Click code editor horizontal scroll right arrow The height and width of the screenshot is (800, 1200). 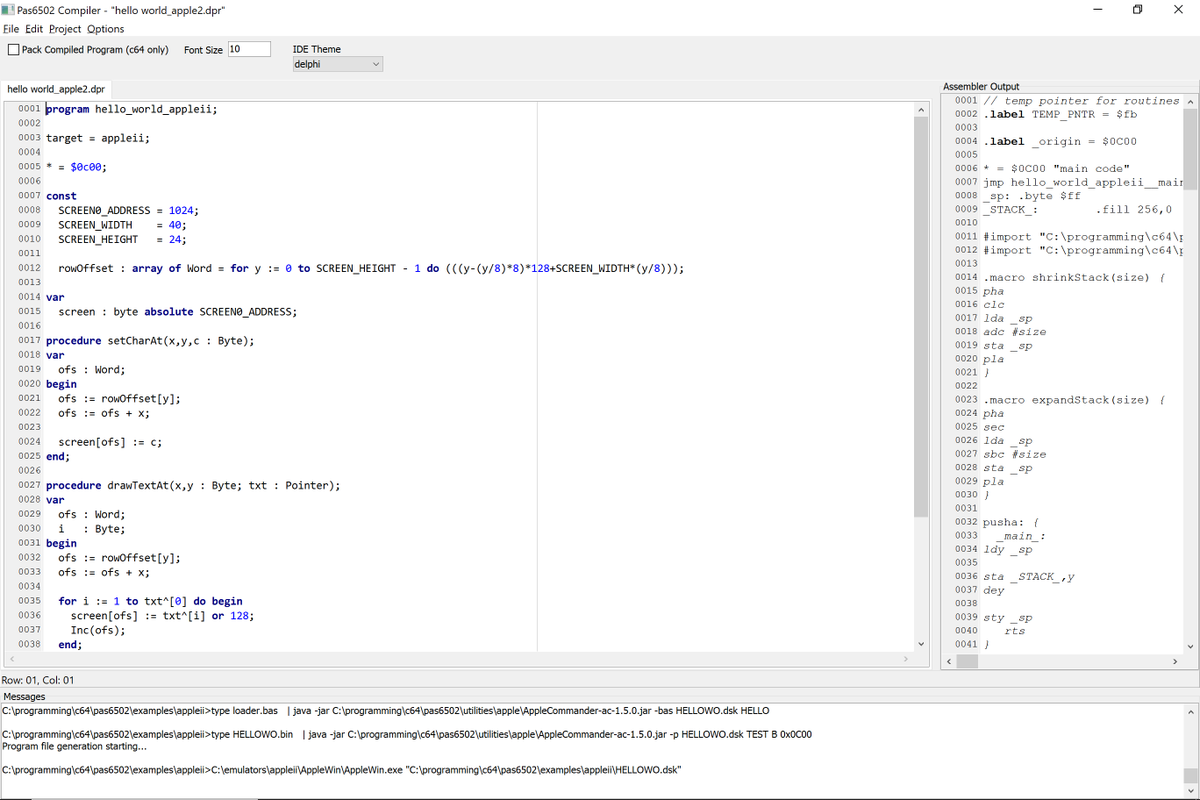[906, 660]
